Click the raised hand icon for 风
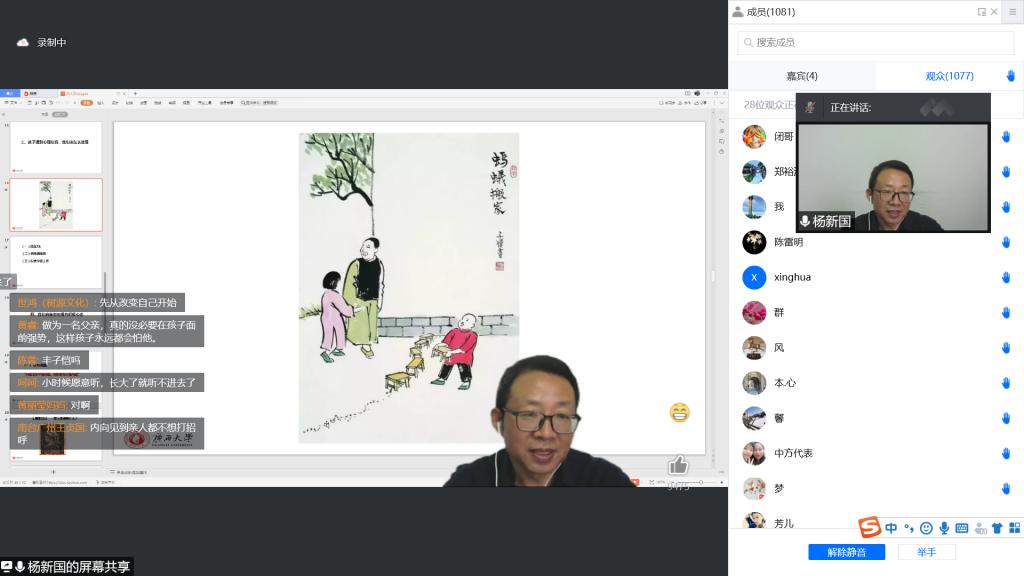Viewport: 1024px width, 576px height. coord(1006,348)
